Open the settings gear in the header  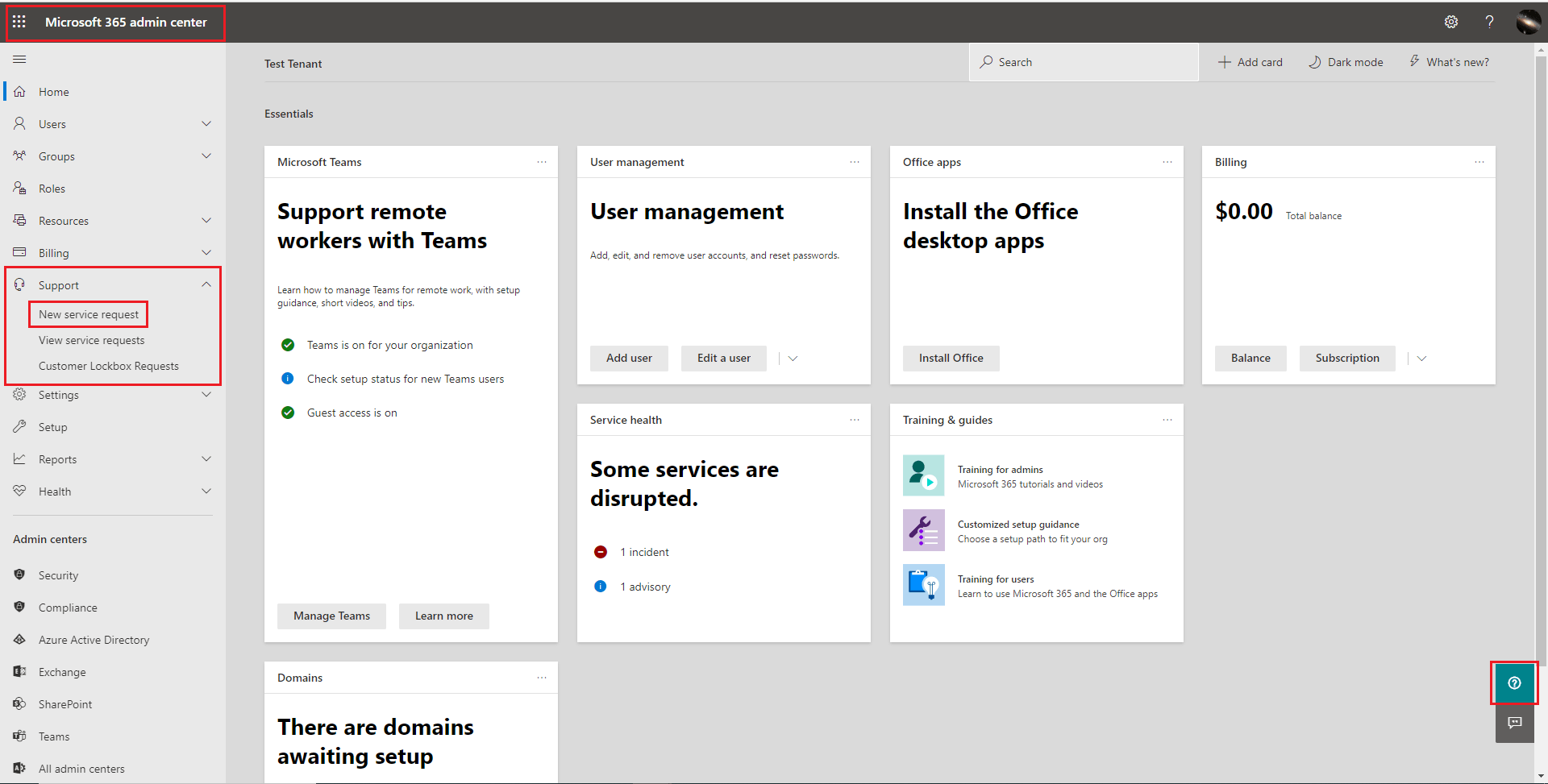(x=1451, y=22)
